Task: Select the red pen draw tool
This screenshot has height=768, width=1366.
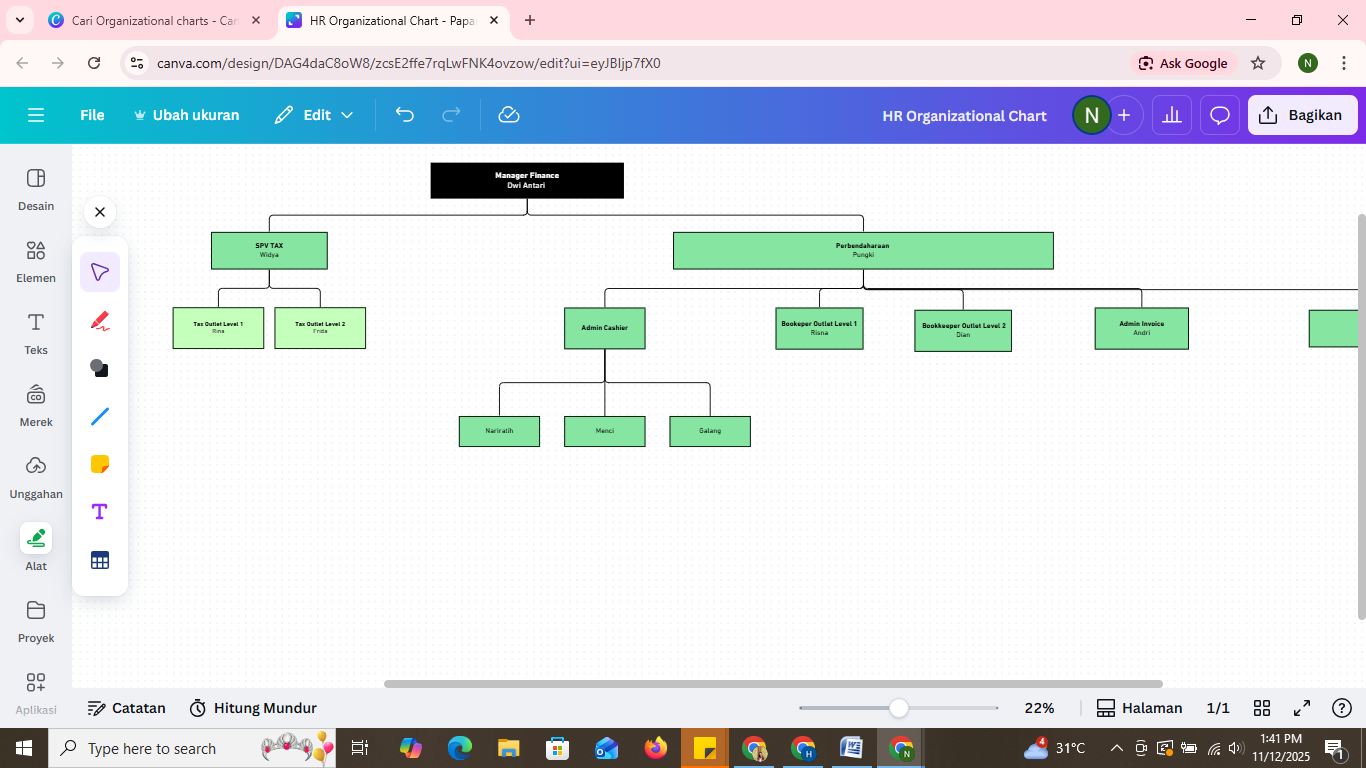Action: pyautogui.click(x=100, y=321)
